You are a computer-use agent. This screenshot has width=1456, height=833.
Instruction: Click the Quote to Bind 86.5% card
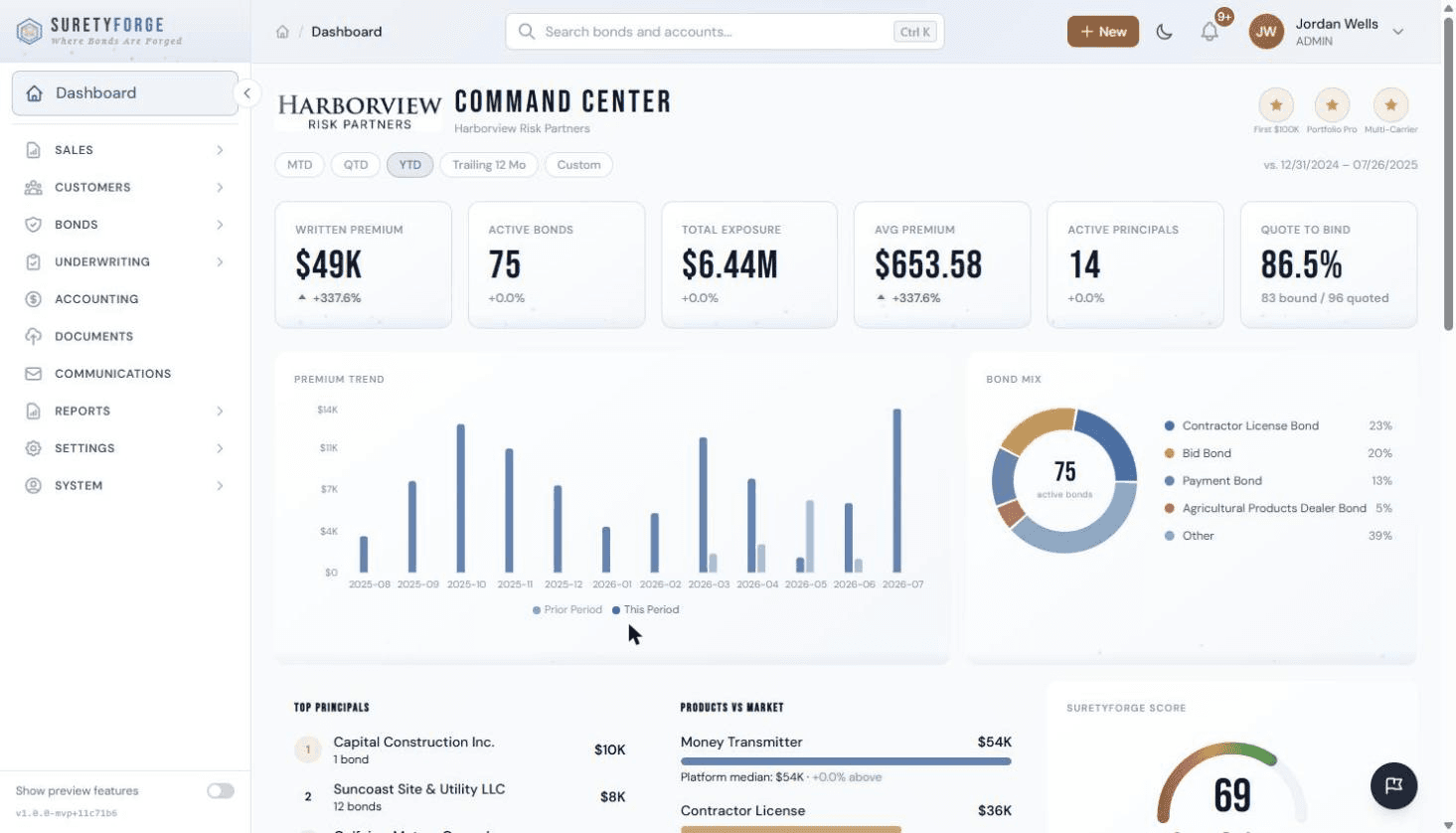tap(1329, 264)
